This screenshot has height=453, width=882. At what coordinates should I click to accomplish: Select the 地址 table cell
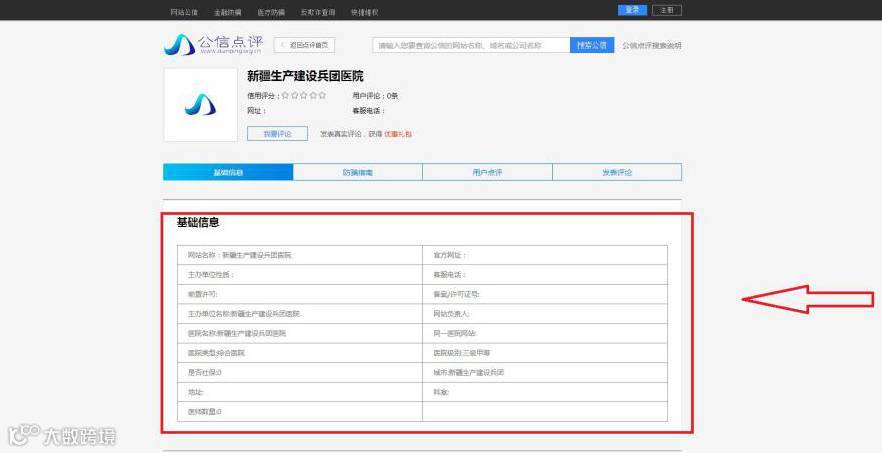300,392
